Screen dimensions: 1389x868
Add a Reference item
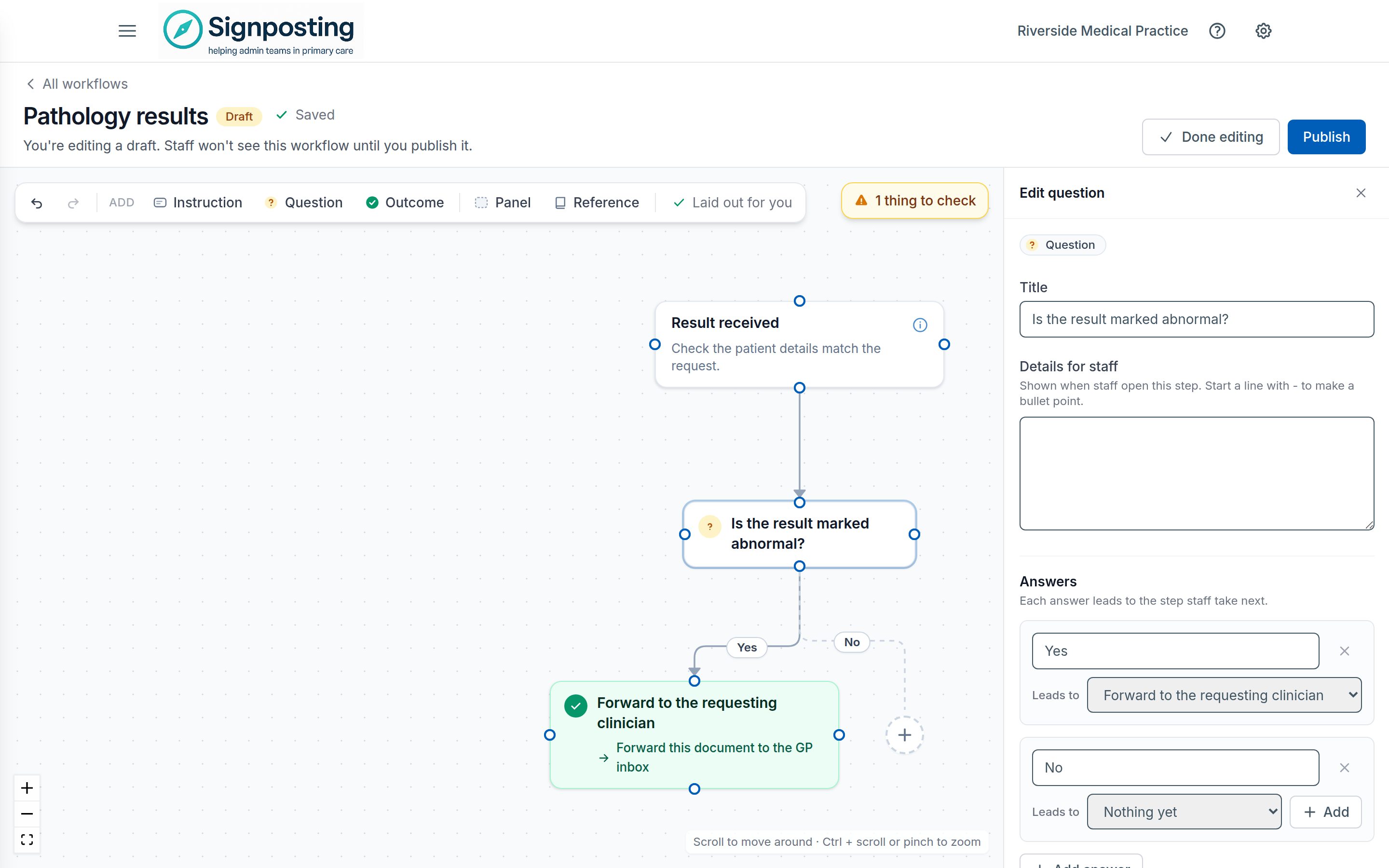click(x=597, y=203)
